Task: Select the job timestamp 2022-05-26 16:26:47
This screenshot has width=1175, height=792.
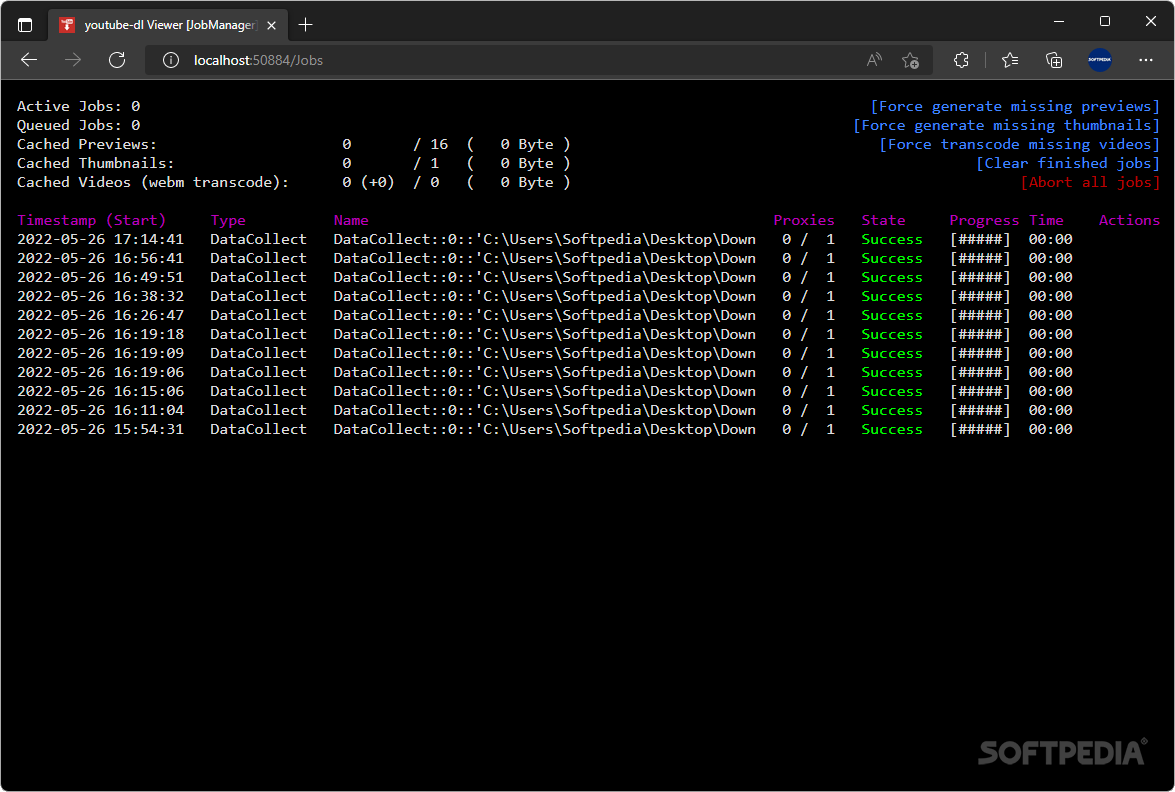Action: 100,315
